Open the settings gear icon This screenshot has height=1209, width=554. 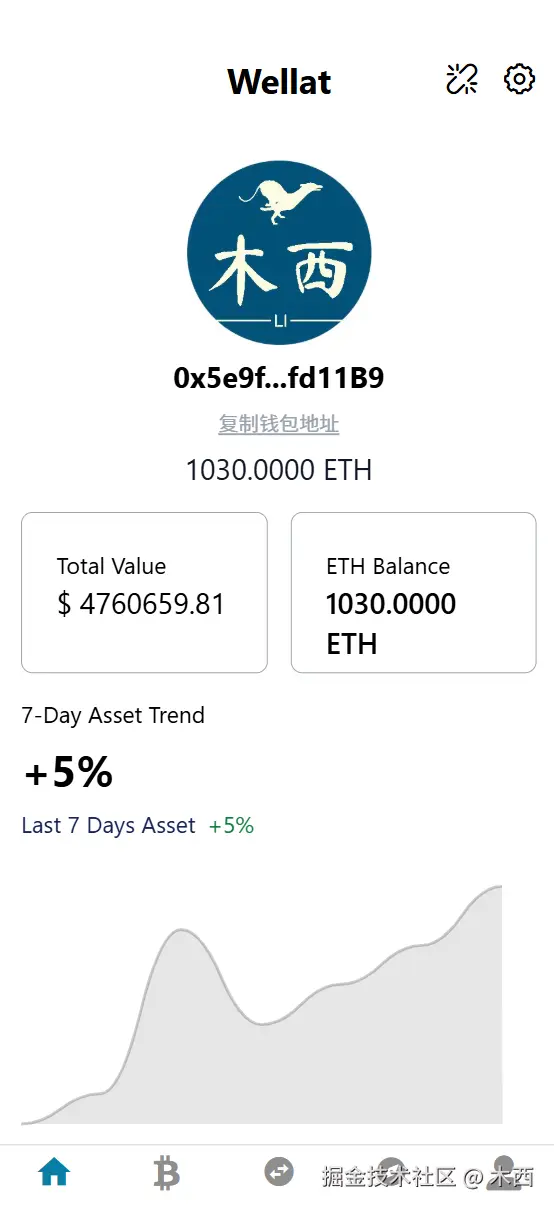(x=519, y=79)
